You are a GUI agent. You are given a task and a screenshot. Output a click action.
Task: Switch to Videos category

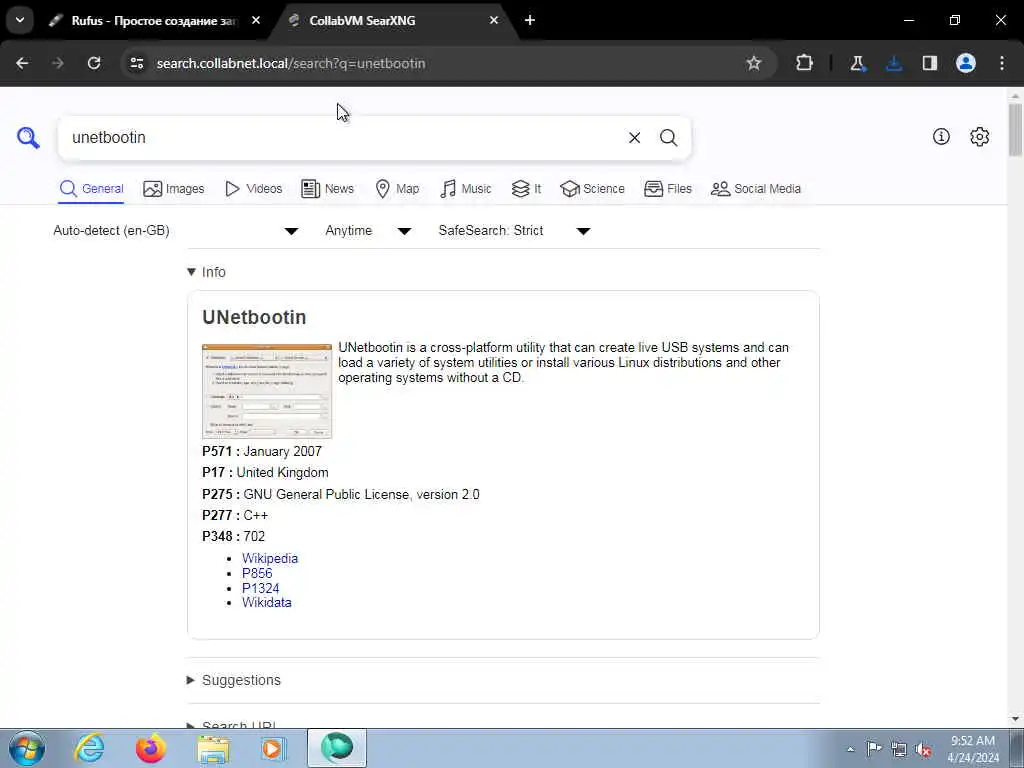tap(253, 189)
